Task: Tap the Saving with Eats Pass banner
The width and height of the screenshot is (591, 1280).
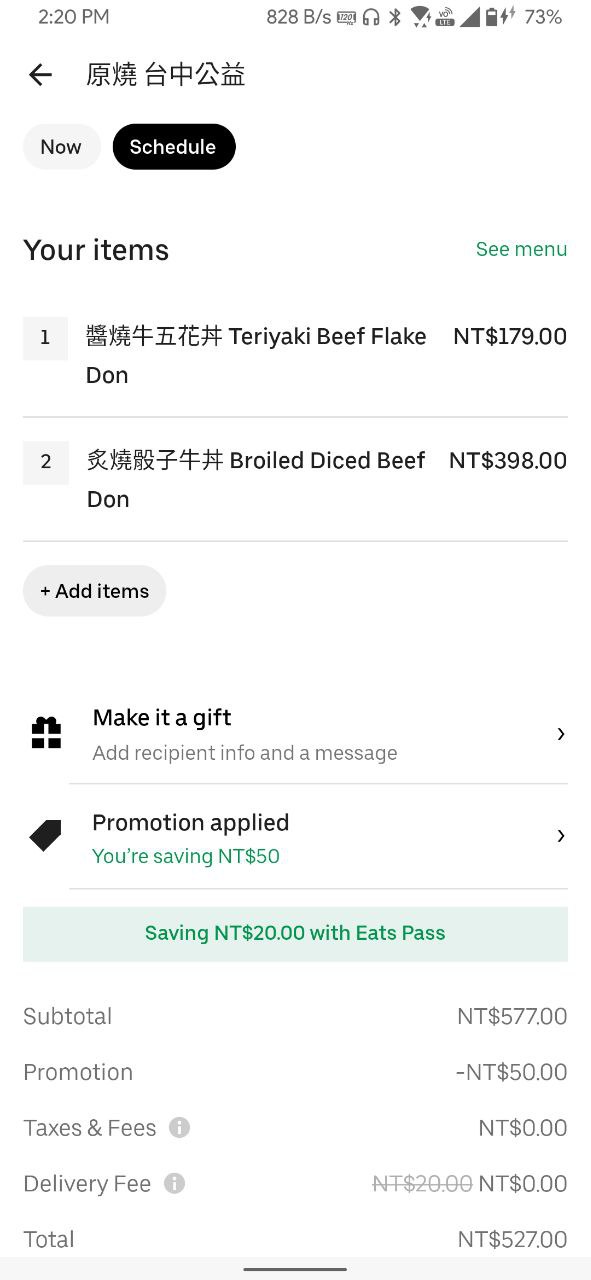Action: pos(295,934)
